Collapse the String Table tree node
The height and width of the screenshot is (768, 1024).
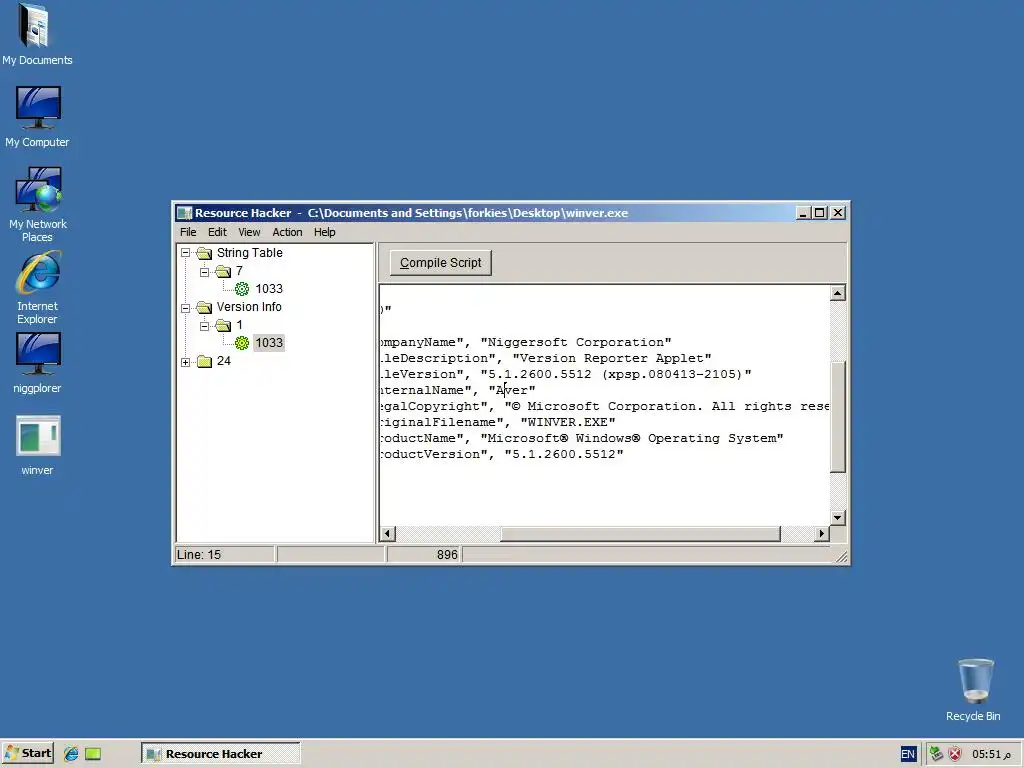(x=185, y=253)
